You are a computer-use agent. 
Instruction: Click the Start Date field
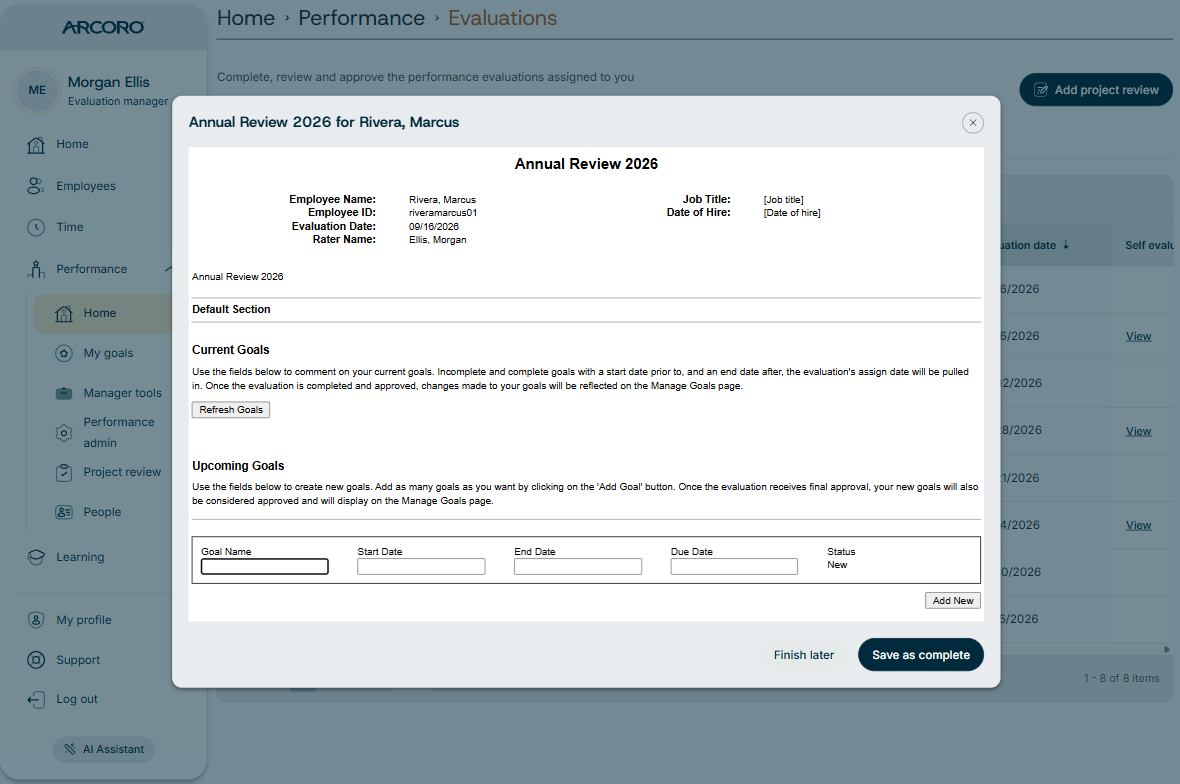point(421,567)
